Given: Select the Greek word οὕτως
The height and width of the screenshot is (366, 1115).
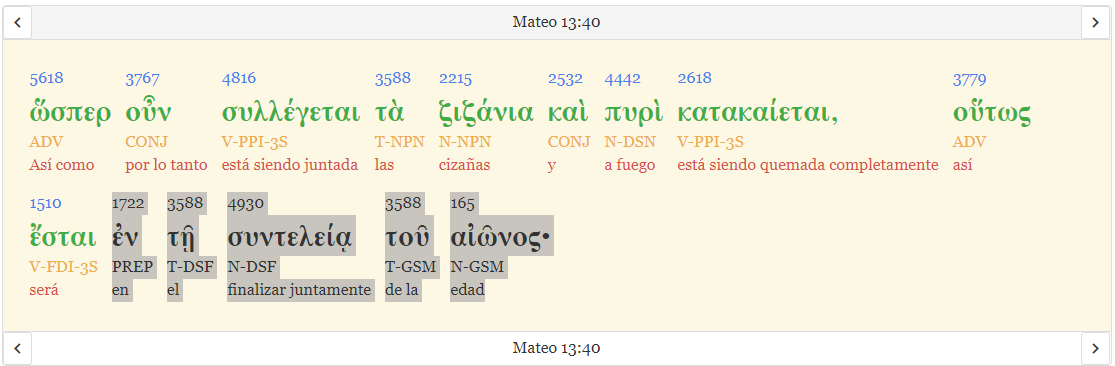Looking at the screenshot, I should pos(992,112).
